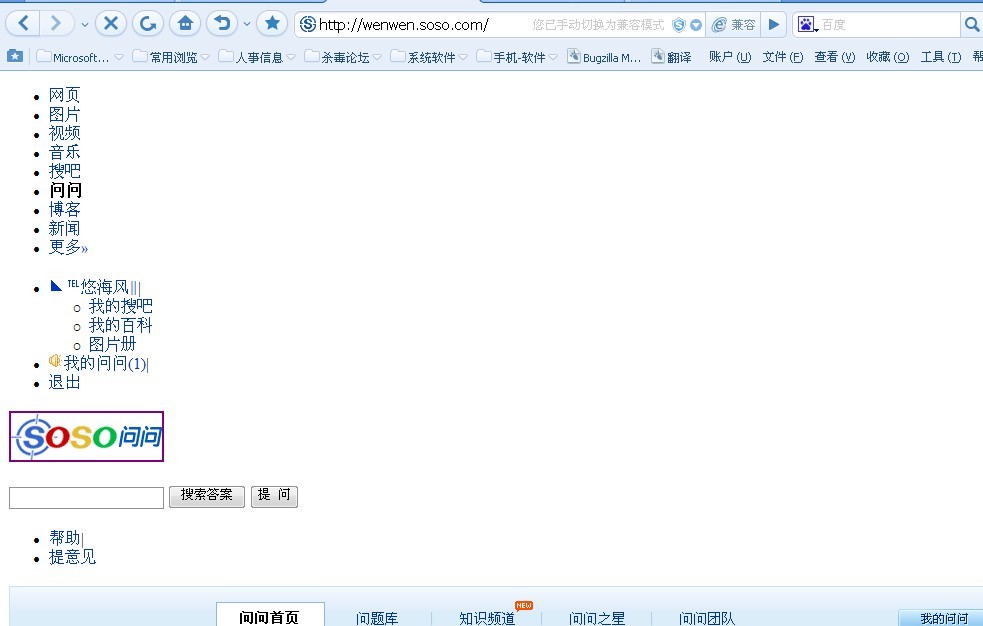Viewport: 983px width, 626px height.
Task: Open the 帮助 link
Action: [x=65, y=538]
